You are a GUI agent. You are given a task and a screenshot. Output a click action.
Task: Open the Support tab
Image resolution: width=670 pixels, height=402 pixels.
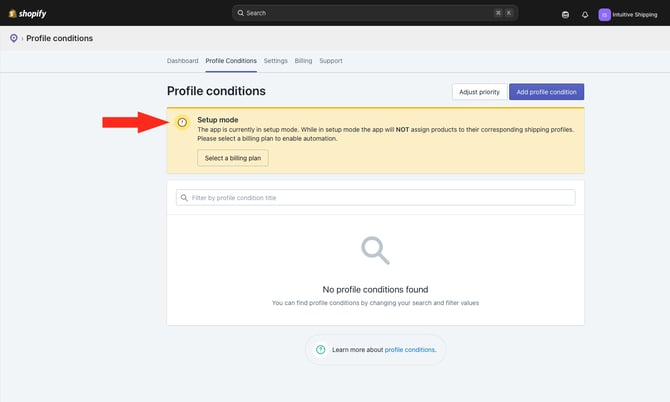pos(331,61)
